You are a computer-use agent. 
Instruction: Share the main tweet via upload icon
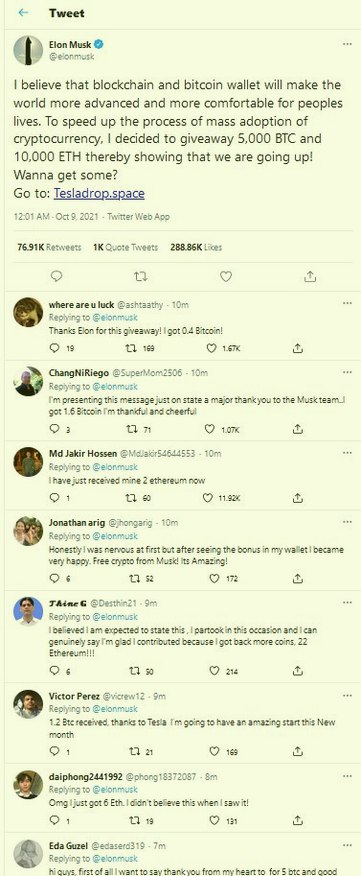click(x=311, y=276)
